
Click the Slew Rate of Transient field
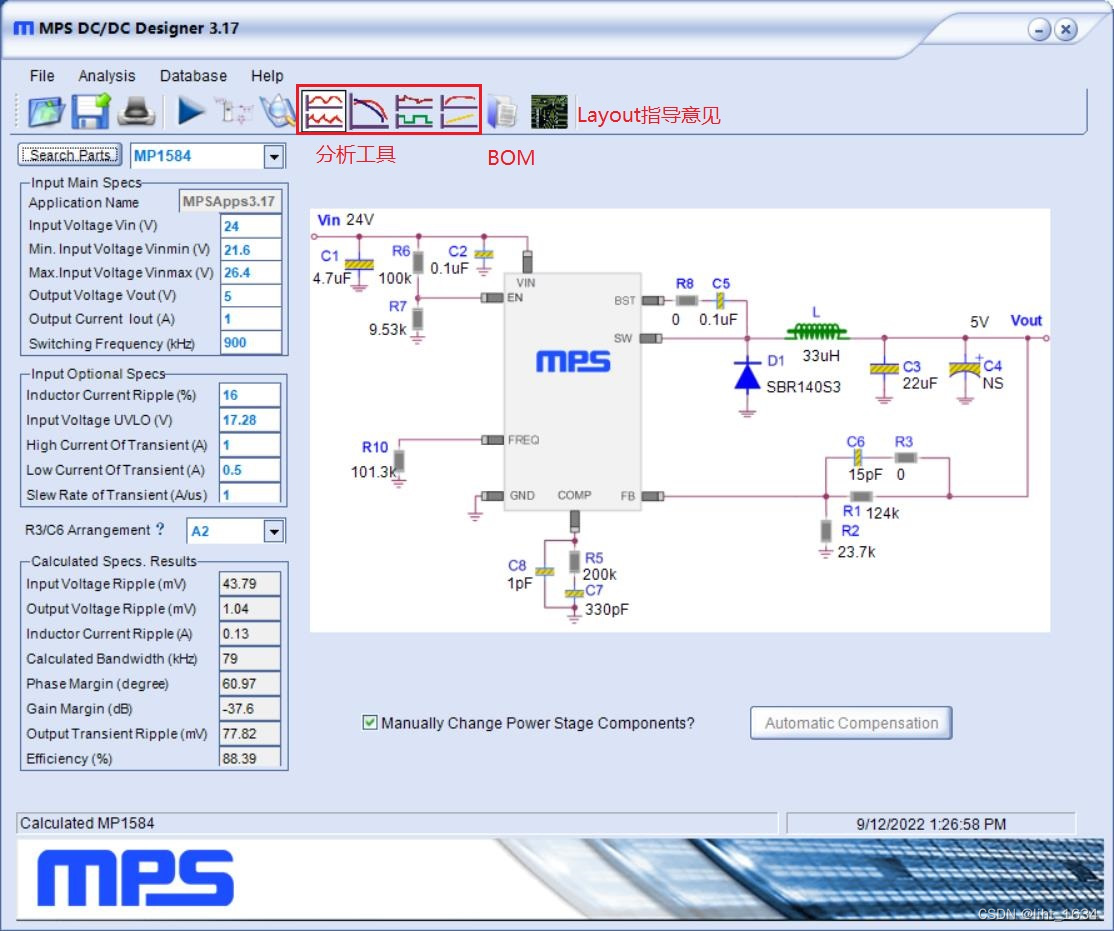[250, 493]
